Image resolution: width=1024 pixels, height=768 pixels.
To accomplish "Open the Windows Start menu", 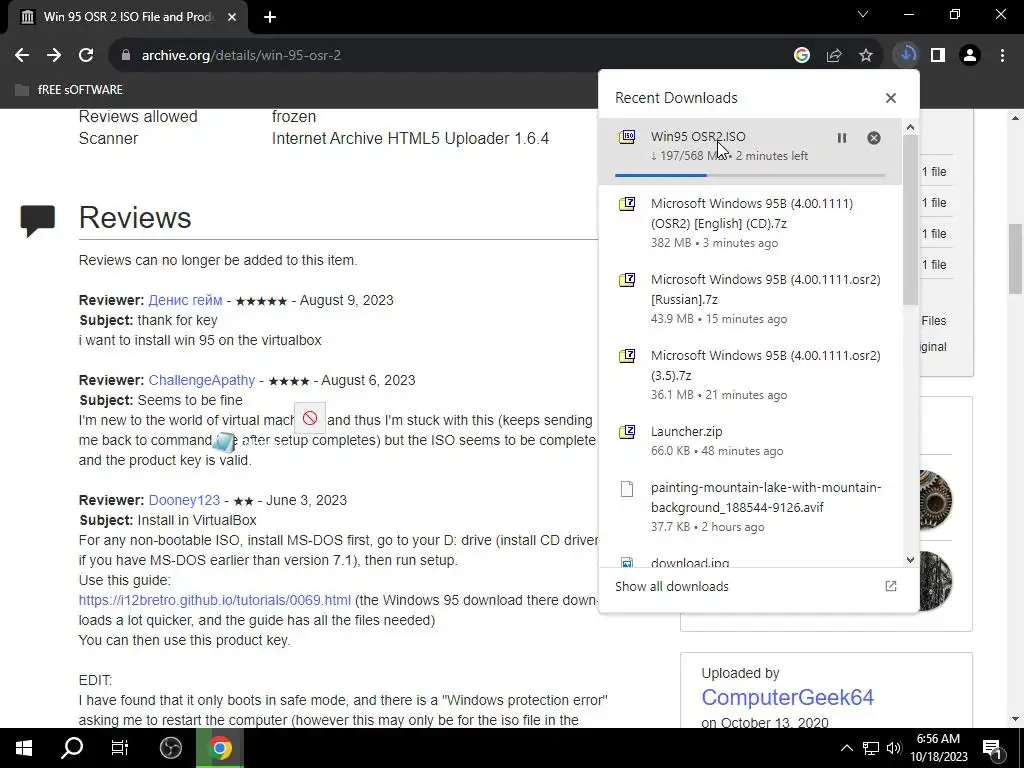I will (x=24, y=748).
